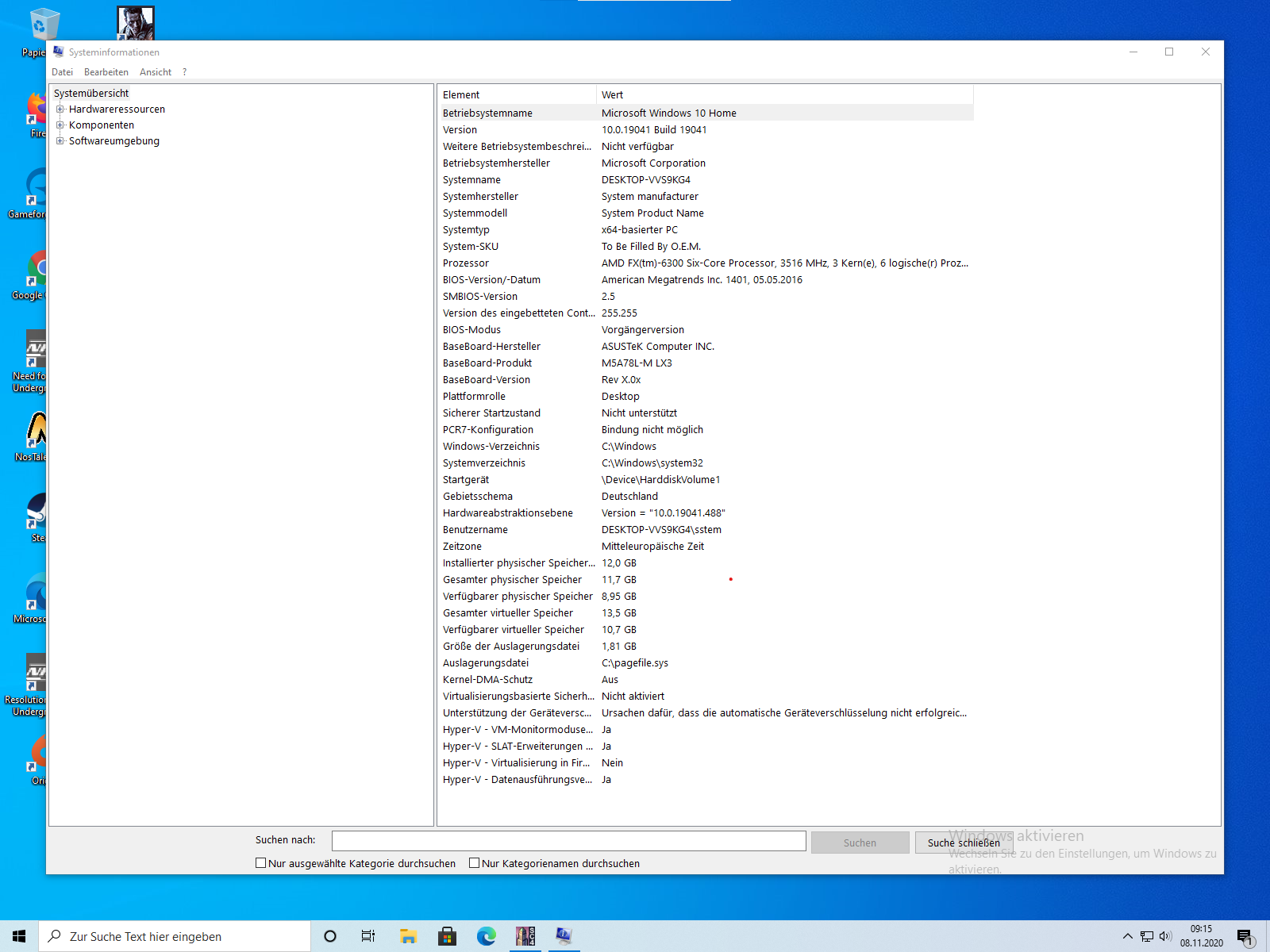Screen dimensions: 1270x952
Task: Select the Version '10.0.19041 Build 19041' row
Action: click(x=706, y=129)
